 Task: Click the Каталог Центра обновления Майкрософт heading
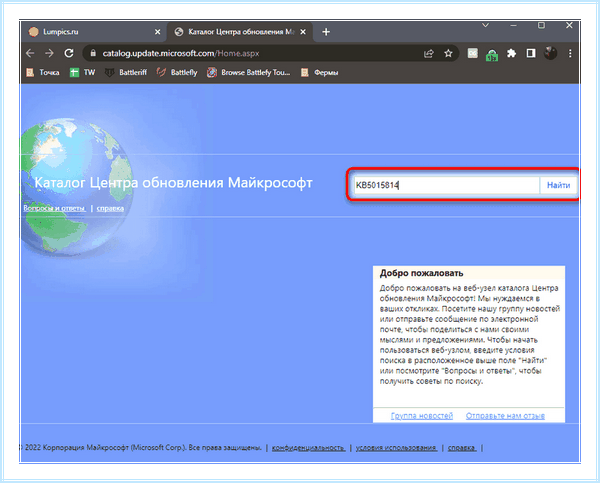(x=173, y=183)
